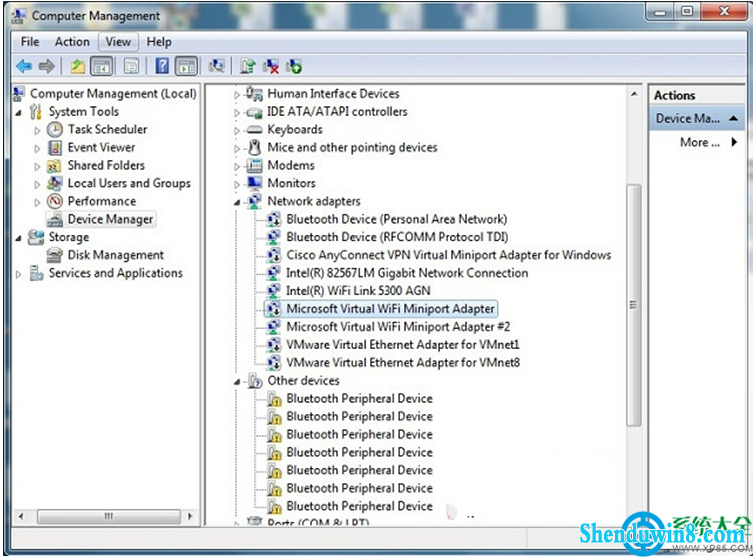Expand the Monitors category
Image resolution: width=755 pixels, height=559 pixels.
236,184
